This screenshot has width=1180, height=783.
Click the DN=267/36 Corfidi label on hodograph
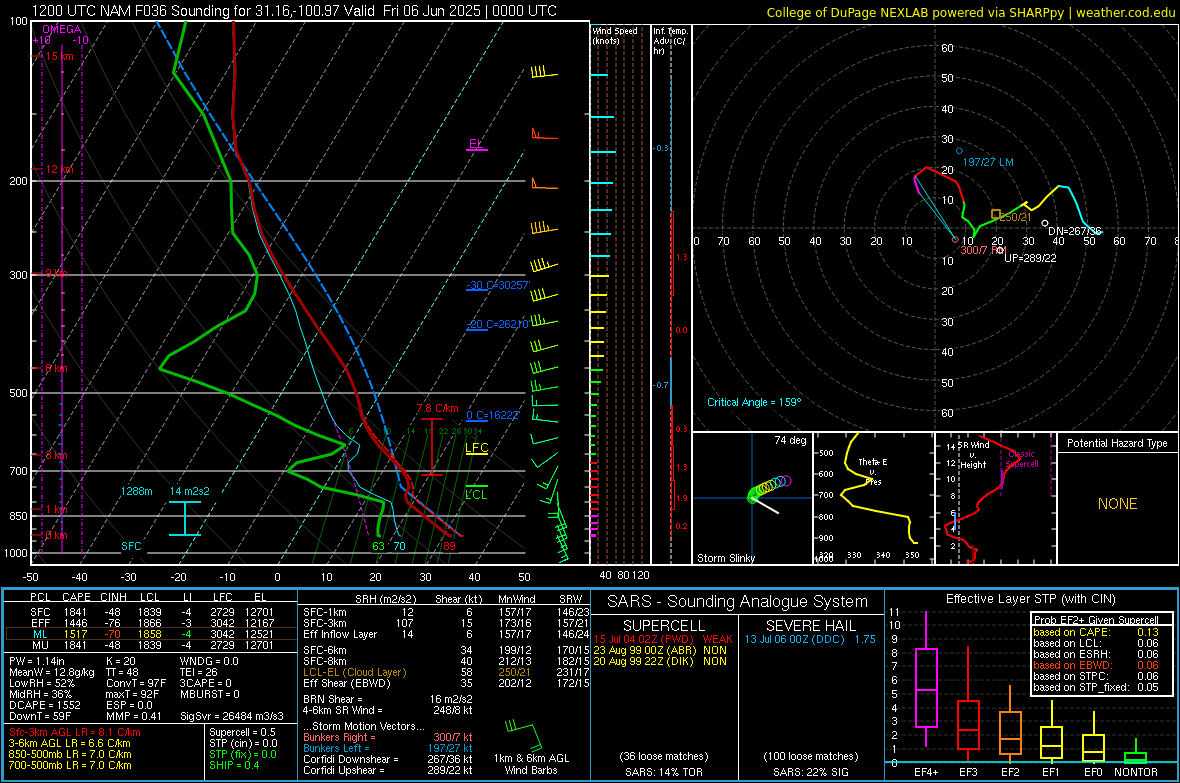[x=1075, y=231]
